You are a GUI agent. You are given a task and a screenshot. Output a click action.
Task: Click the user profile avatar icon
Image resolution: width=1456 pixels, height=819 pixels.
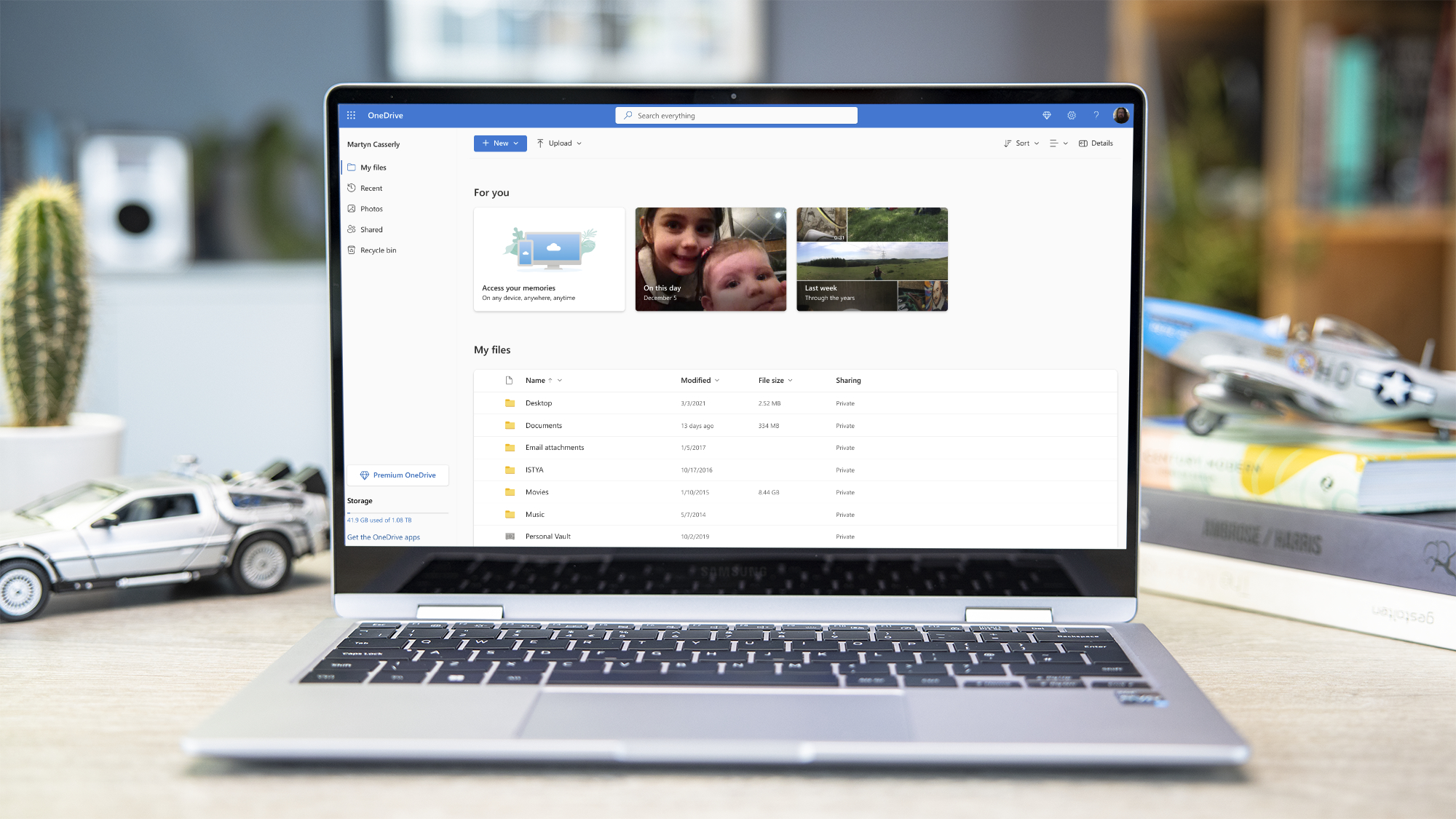tap(1121, 115)
